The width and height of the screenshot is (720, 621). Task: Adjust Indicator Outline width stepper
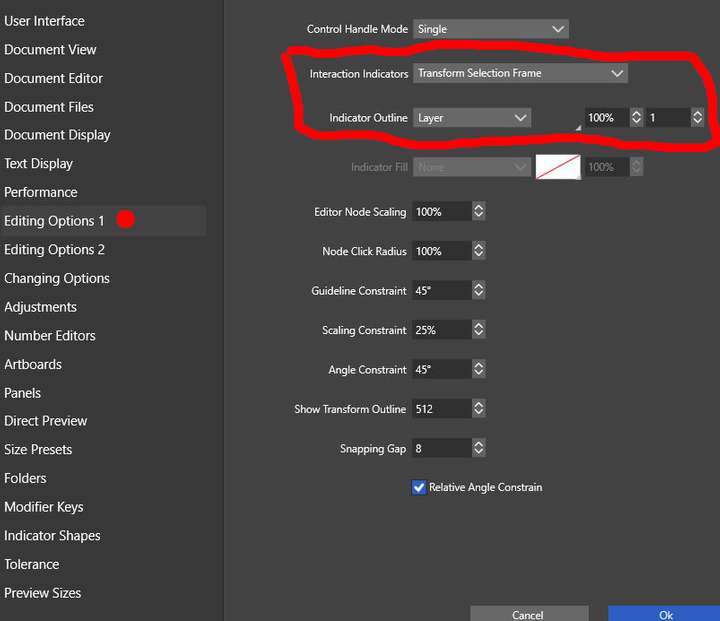(697, 118)
